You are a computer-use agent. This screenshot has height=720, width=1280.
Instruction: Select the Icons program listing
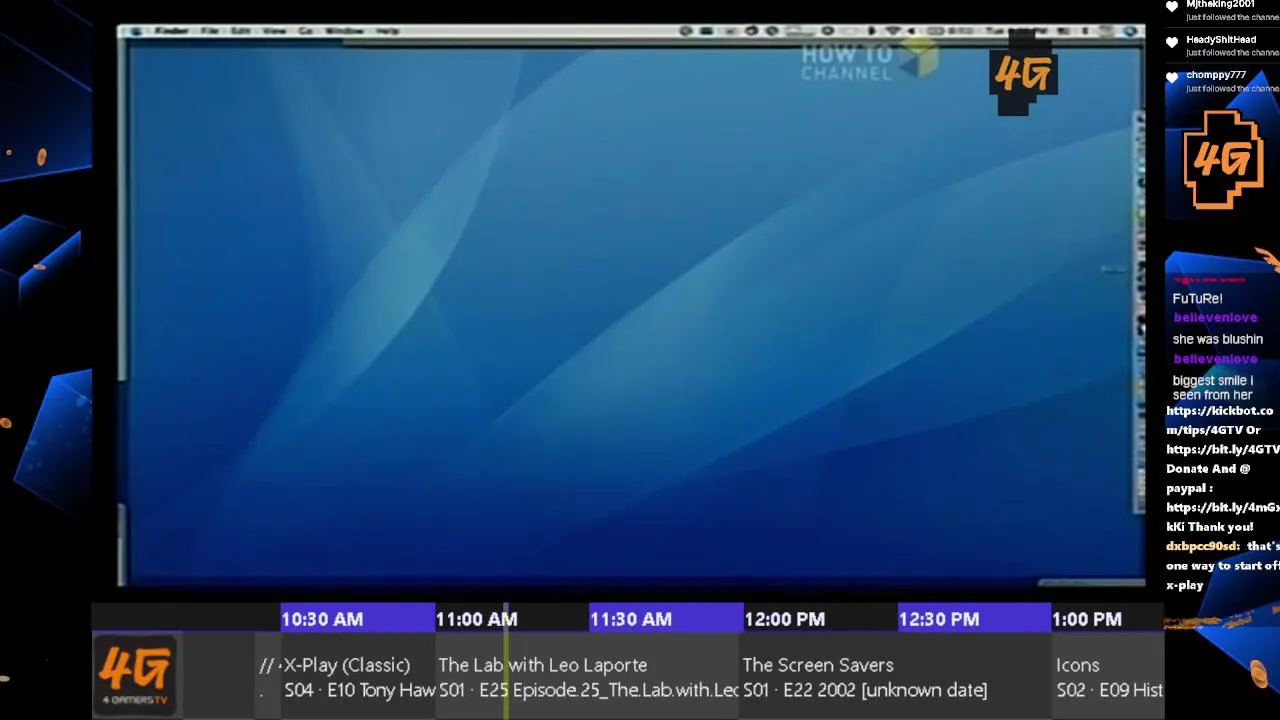point(1109,677)
